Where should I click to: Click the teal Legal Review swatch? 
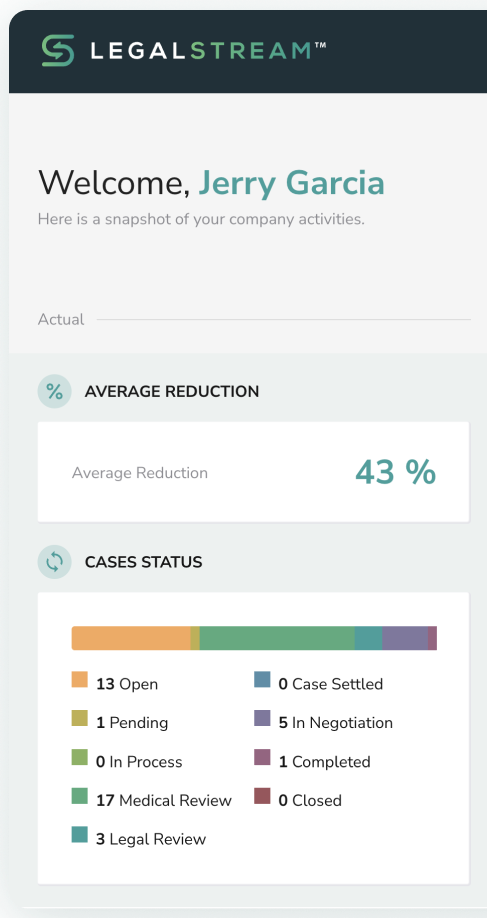coord(80,835)
